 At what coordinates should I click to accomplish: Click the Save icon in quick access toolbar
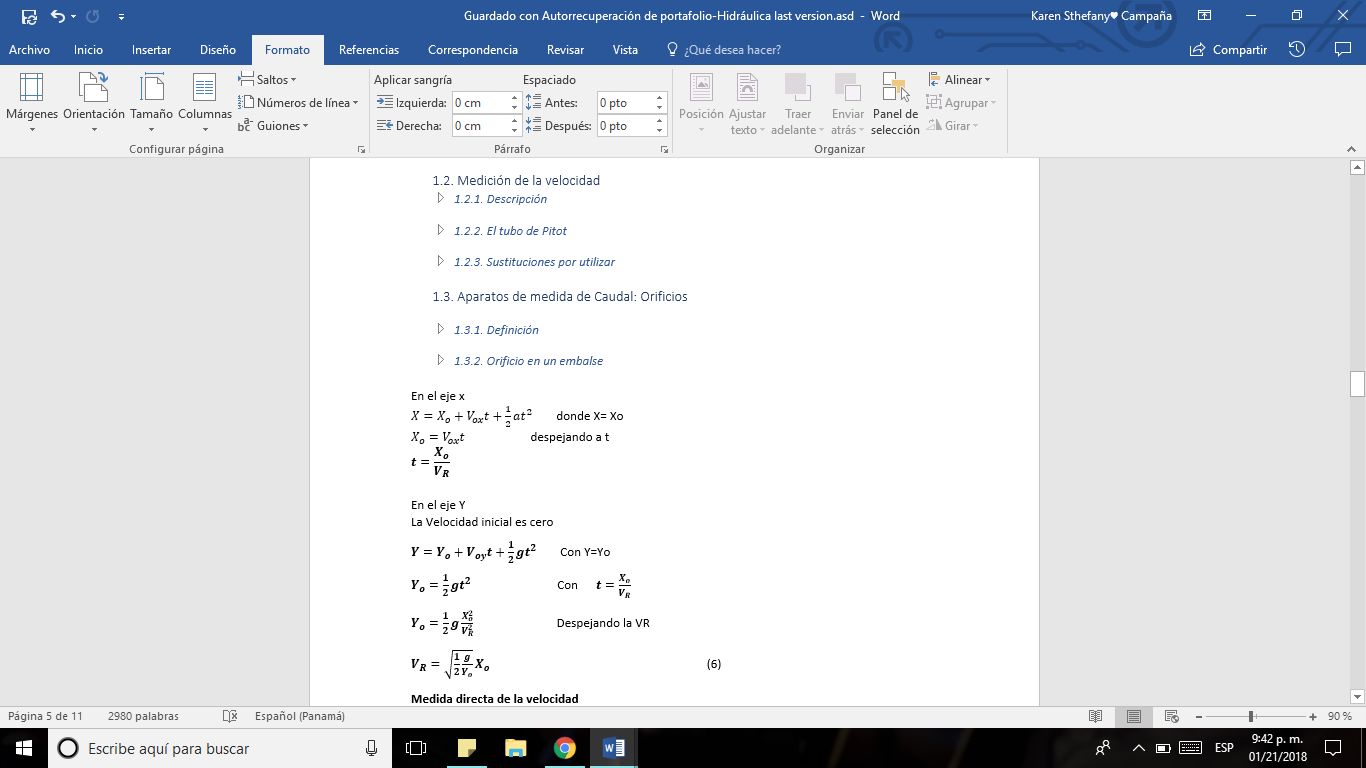(29, 16)
